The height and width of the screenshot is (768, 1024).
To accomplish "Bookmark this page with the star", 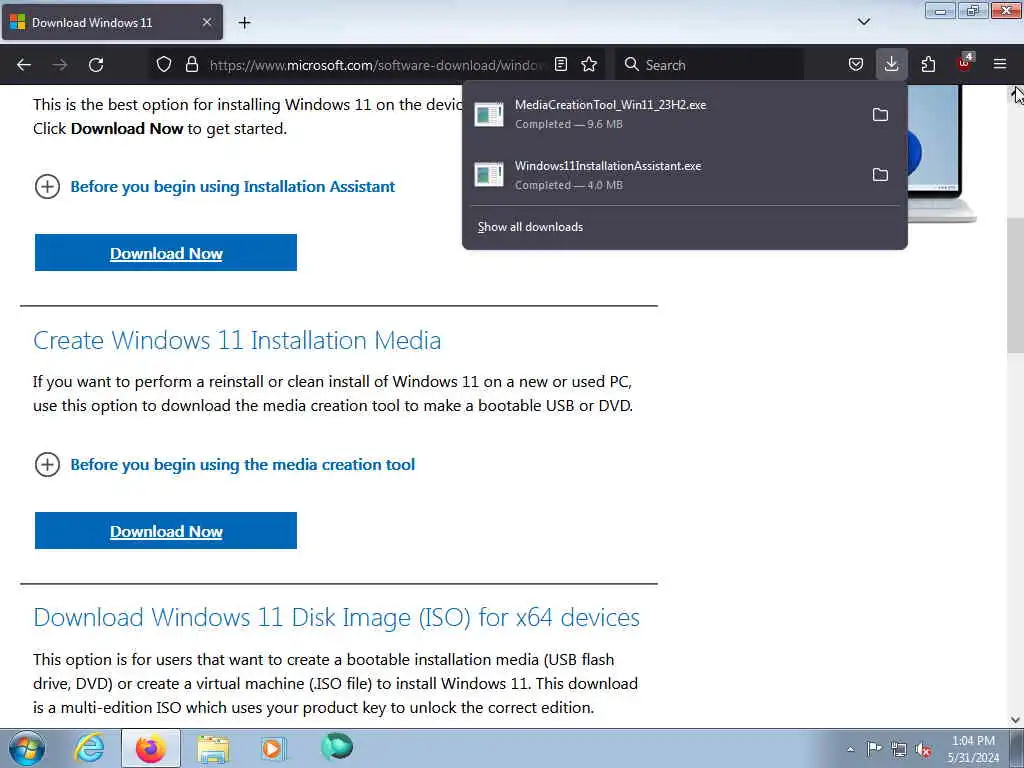I will coord(589,65).
